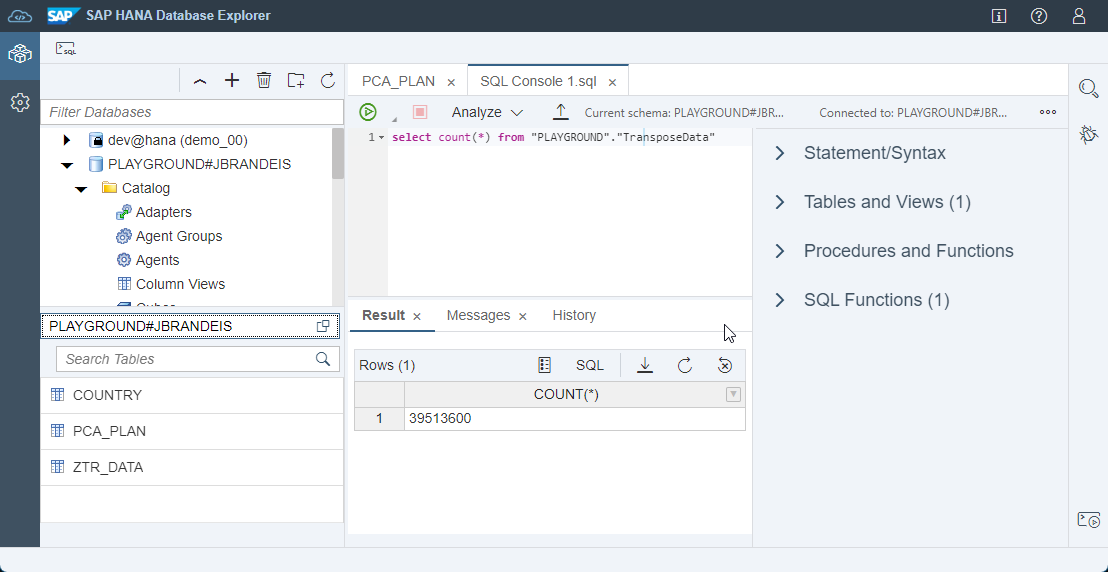
Task: Open the result column display options icon
Action: pyautogui.click(x=544, y=365)
